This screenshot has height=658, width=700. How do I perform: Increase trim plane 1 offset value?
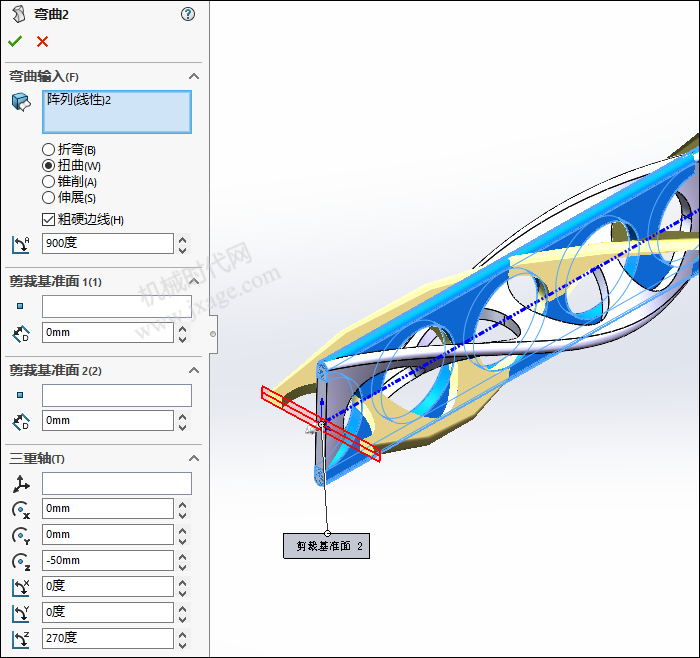click(x=182, y=329)
